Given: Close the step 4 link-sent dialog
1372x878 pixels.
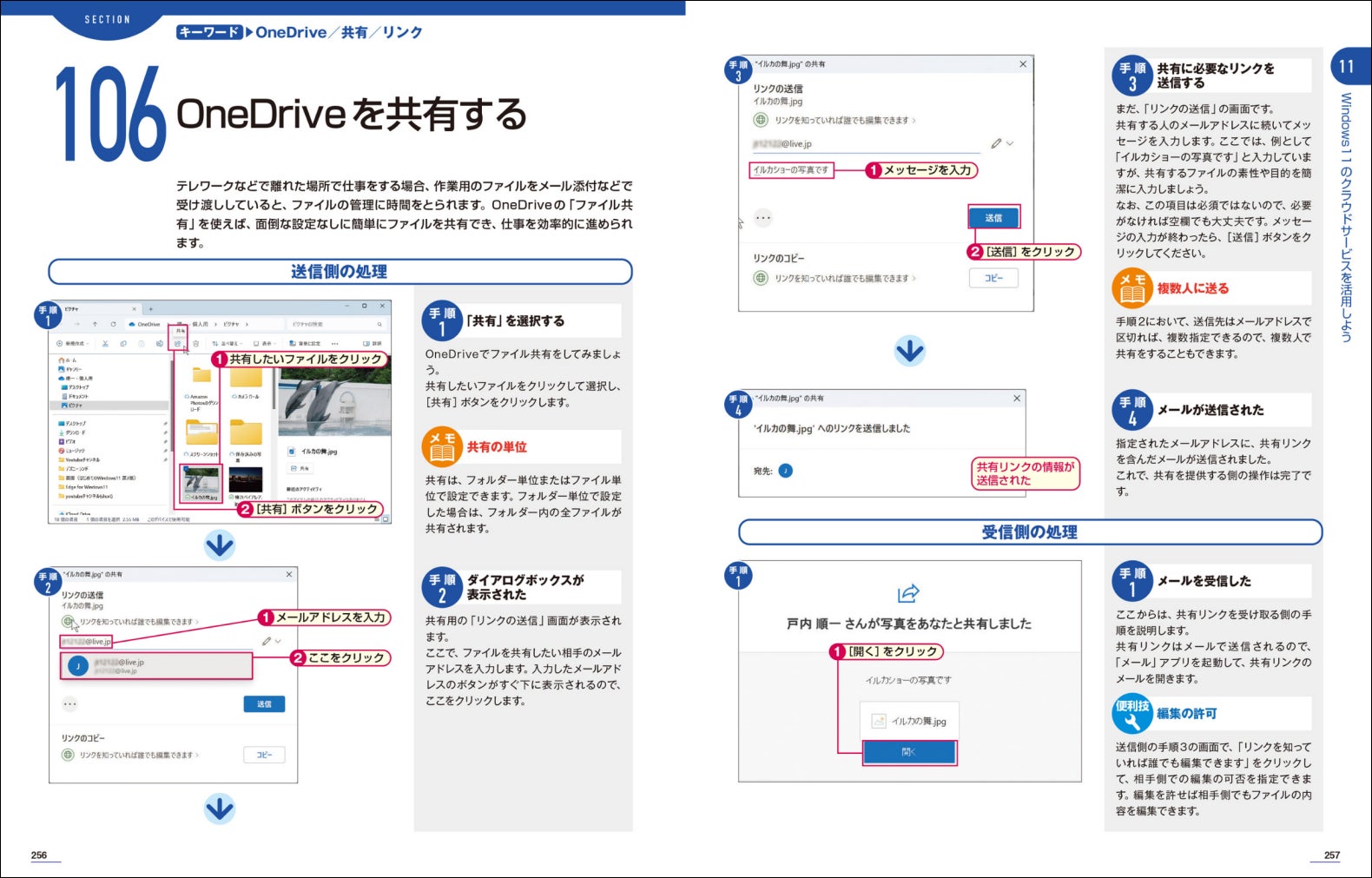Looking at the screenshot, I should tap(1017, 398).
